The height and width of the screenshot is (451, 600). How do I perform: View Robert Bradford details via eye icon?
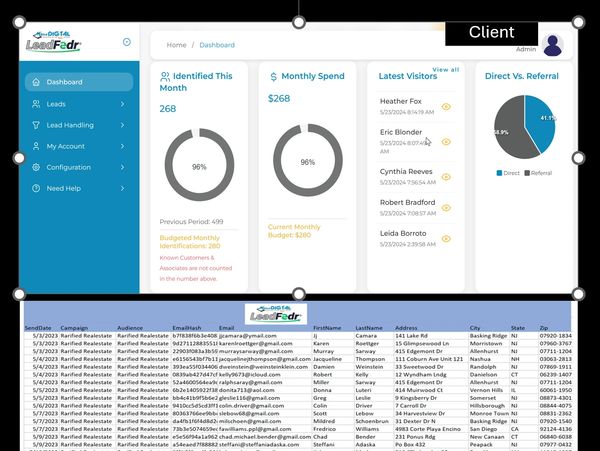pyautogui.click(x=446, y=208)
